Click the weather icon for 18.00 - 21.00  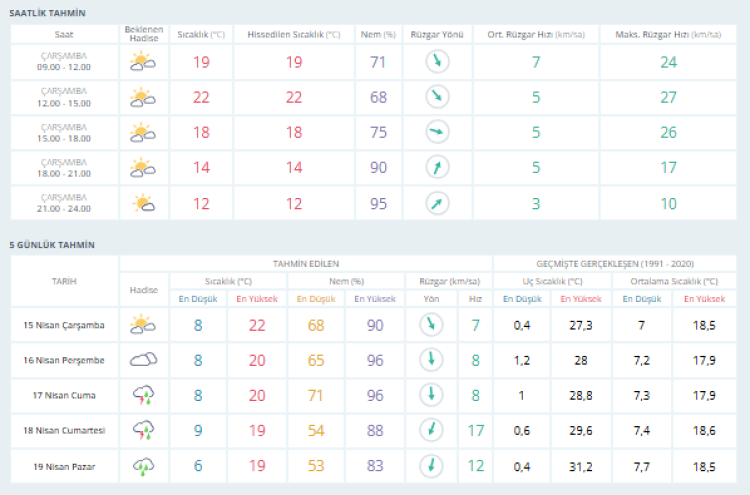tap(143, 167)
